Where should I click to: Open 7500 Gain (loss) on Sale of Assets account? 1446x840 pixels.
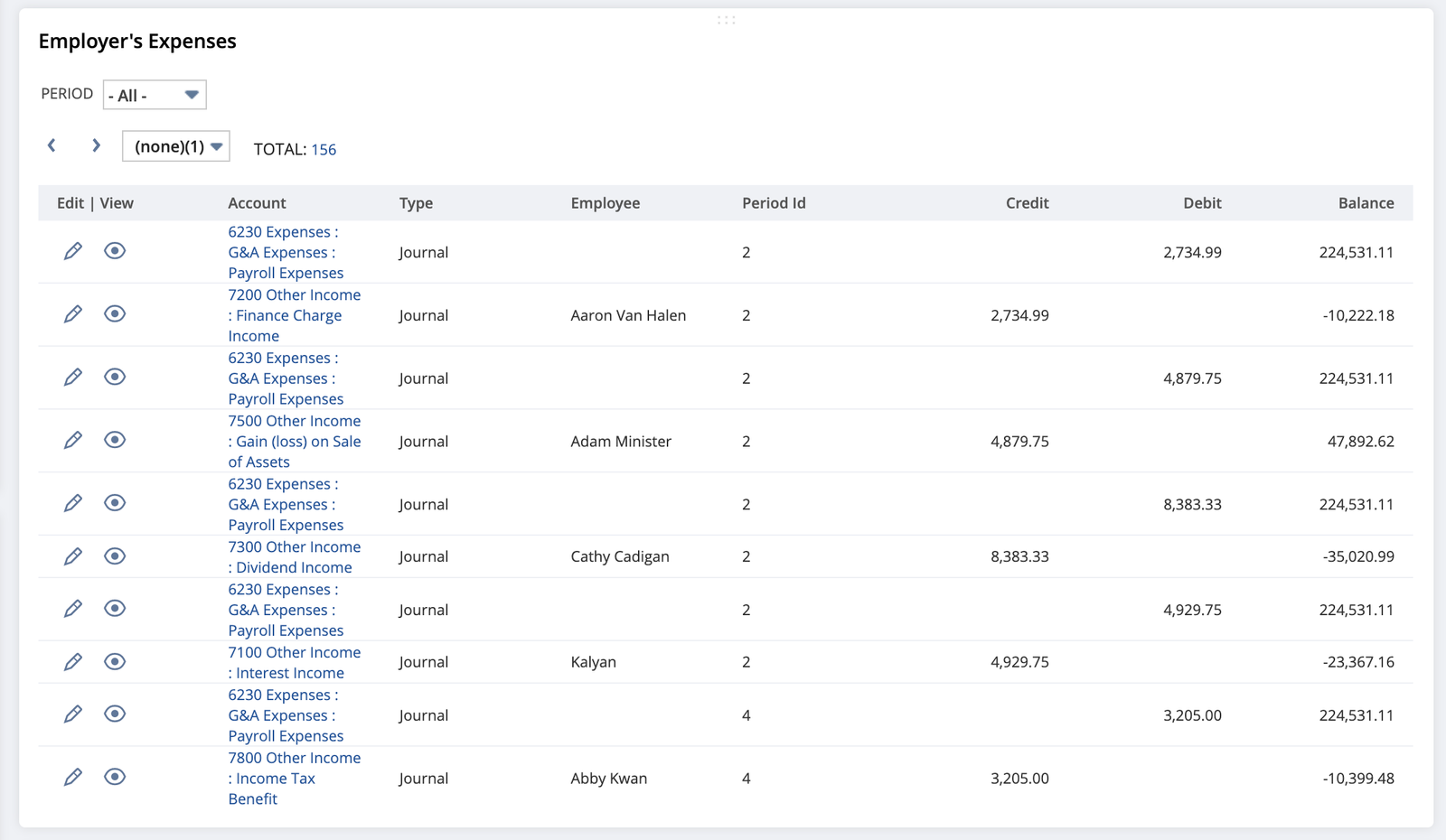pyautogui.click(x=294, y=441)
